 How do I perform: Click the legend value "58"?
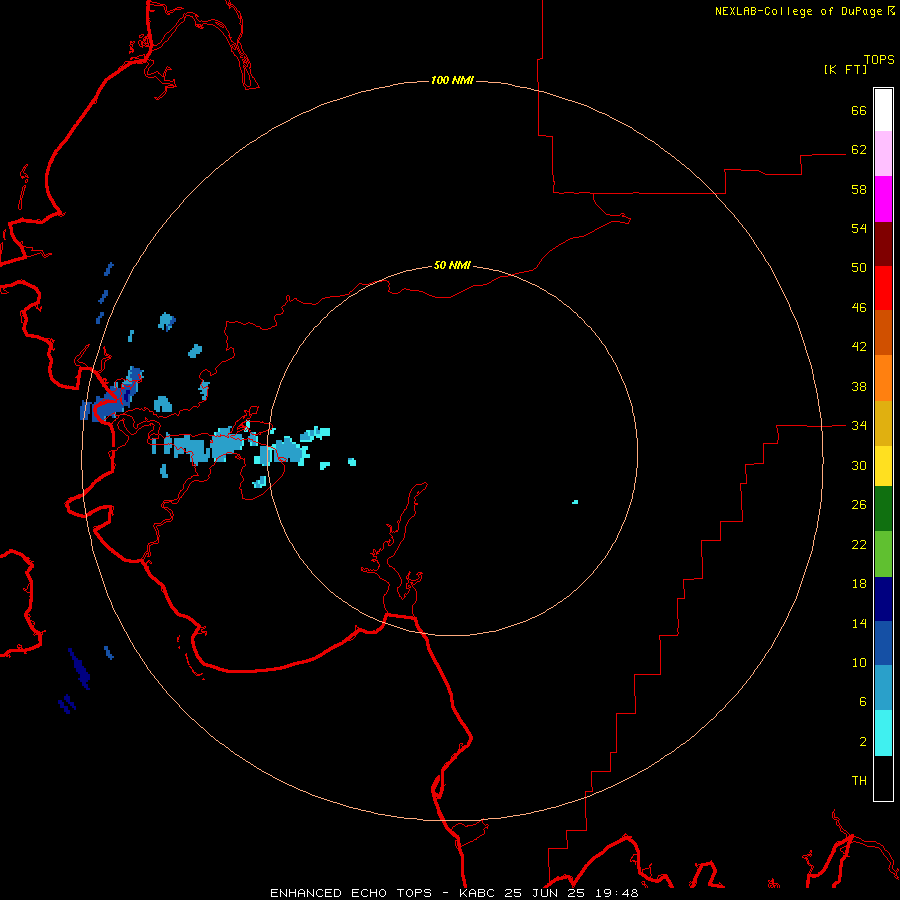pyautogui.click(x=859, y=189)
